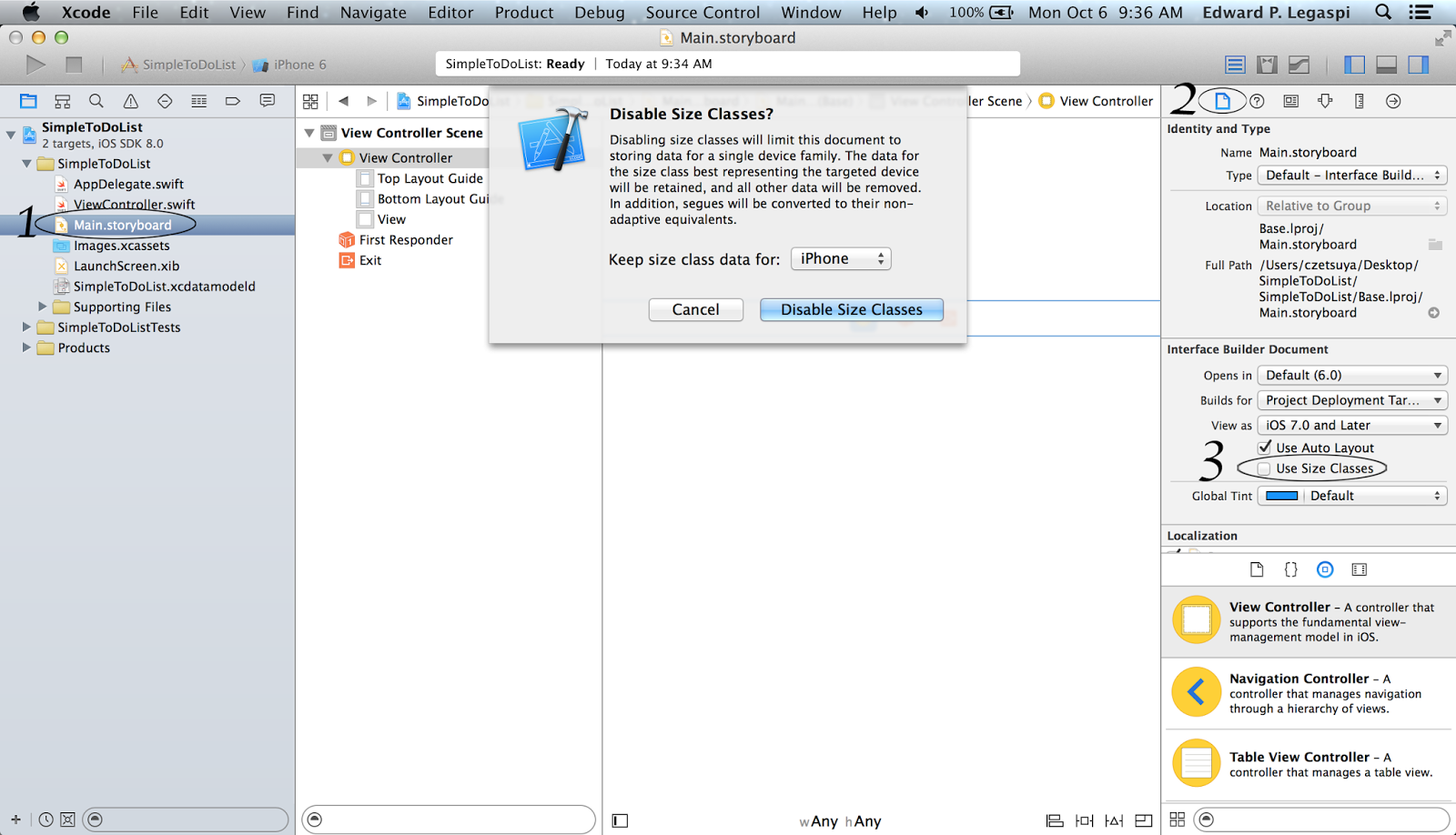Click the Disable Size Classes button

(x=852, y=310)
